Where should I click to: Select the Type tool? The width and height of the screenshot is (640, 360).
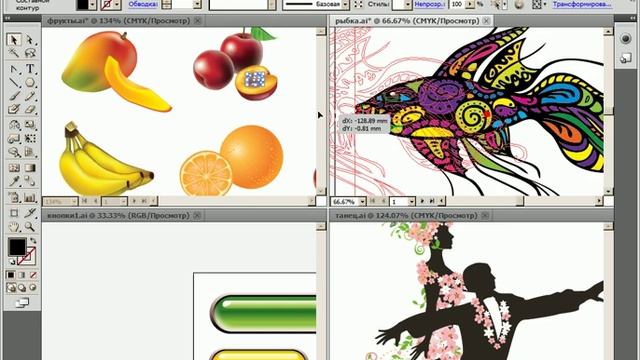click(x=29, y=69)
